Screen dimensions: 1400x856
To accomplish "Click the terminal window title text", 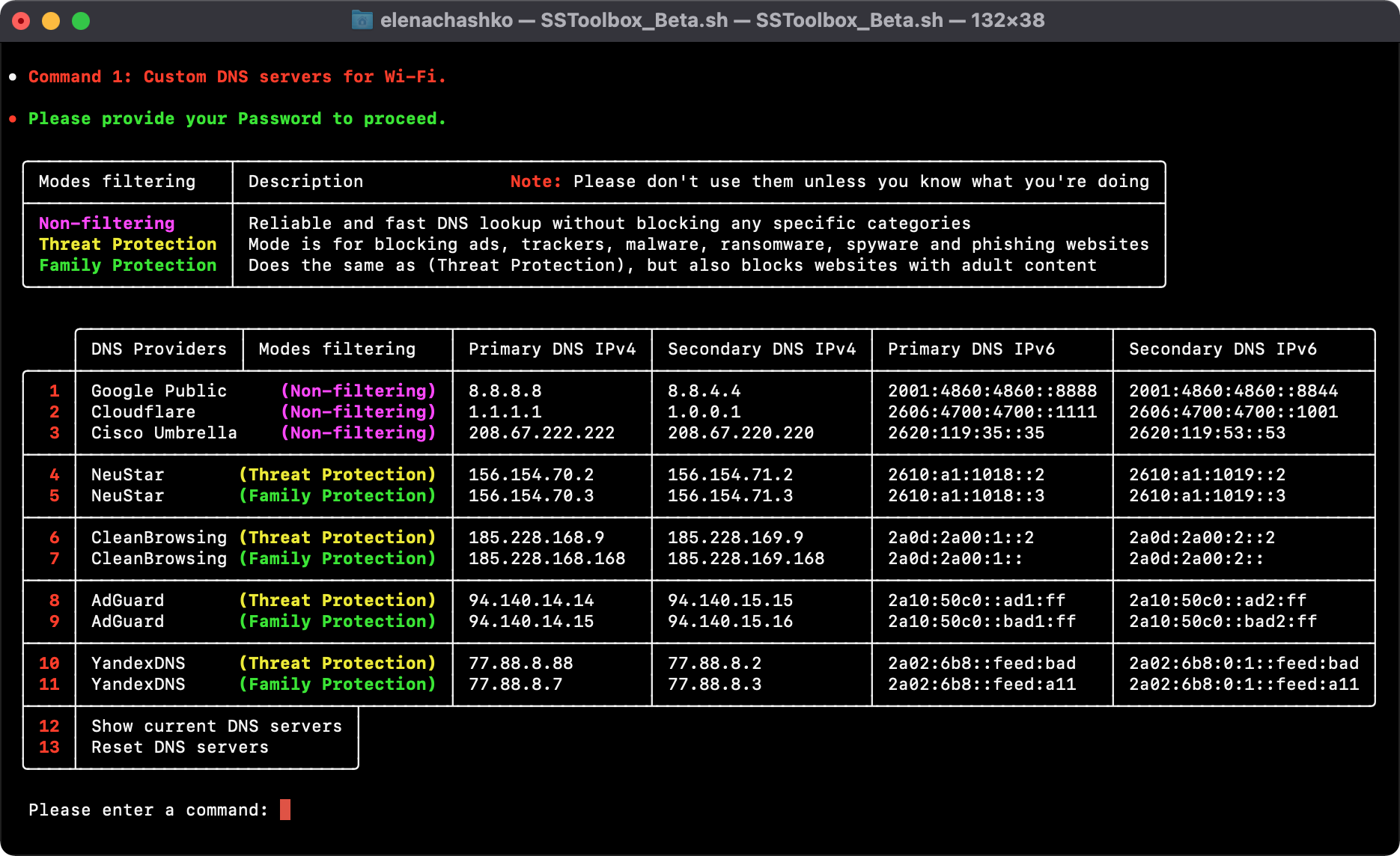I will click(x=712, y=20).
